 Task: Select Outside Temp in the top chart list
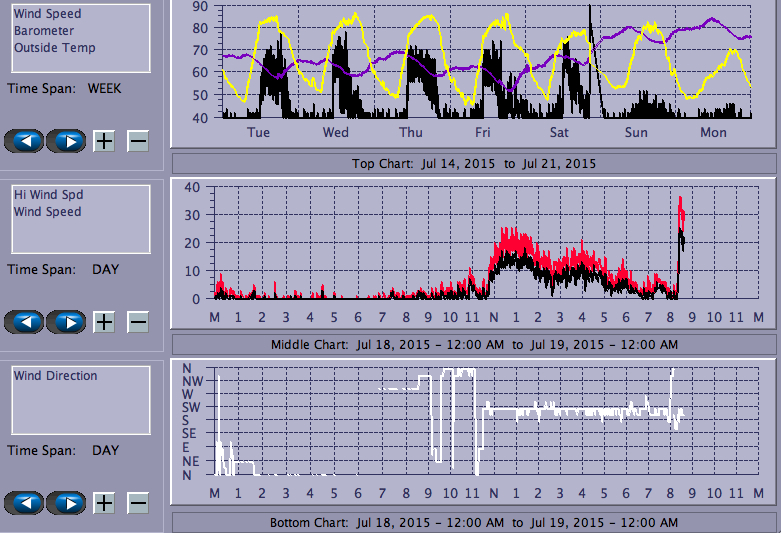coord(55,47)
